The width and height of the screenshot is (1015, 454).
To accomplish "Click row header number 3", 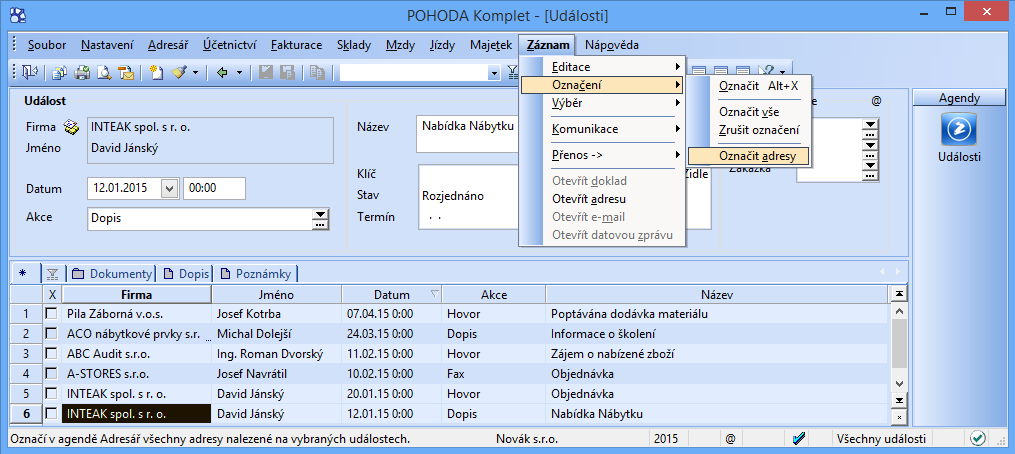I will (x=27, y=354).
